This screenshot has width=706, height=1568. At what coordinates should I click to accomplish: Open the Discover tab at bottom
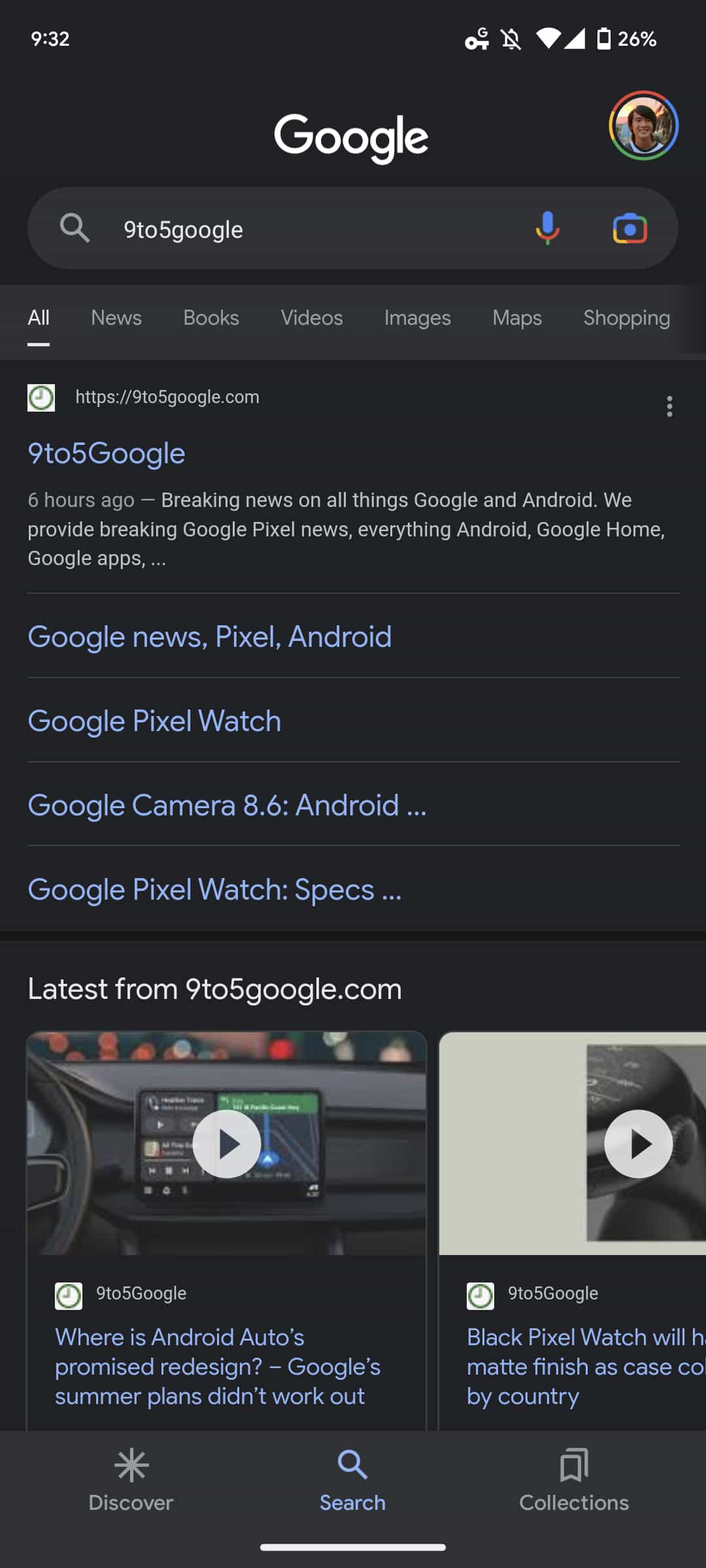[131, 1481]
